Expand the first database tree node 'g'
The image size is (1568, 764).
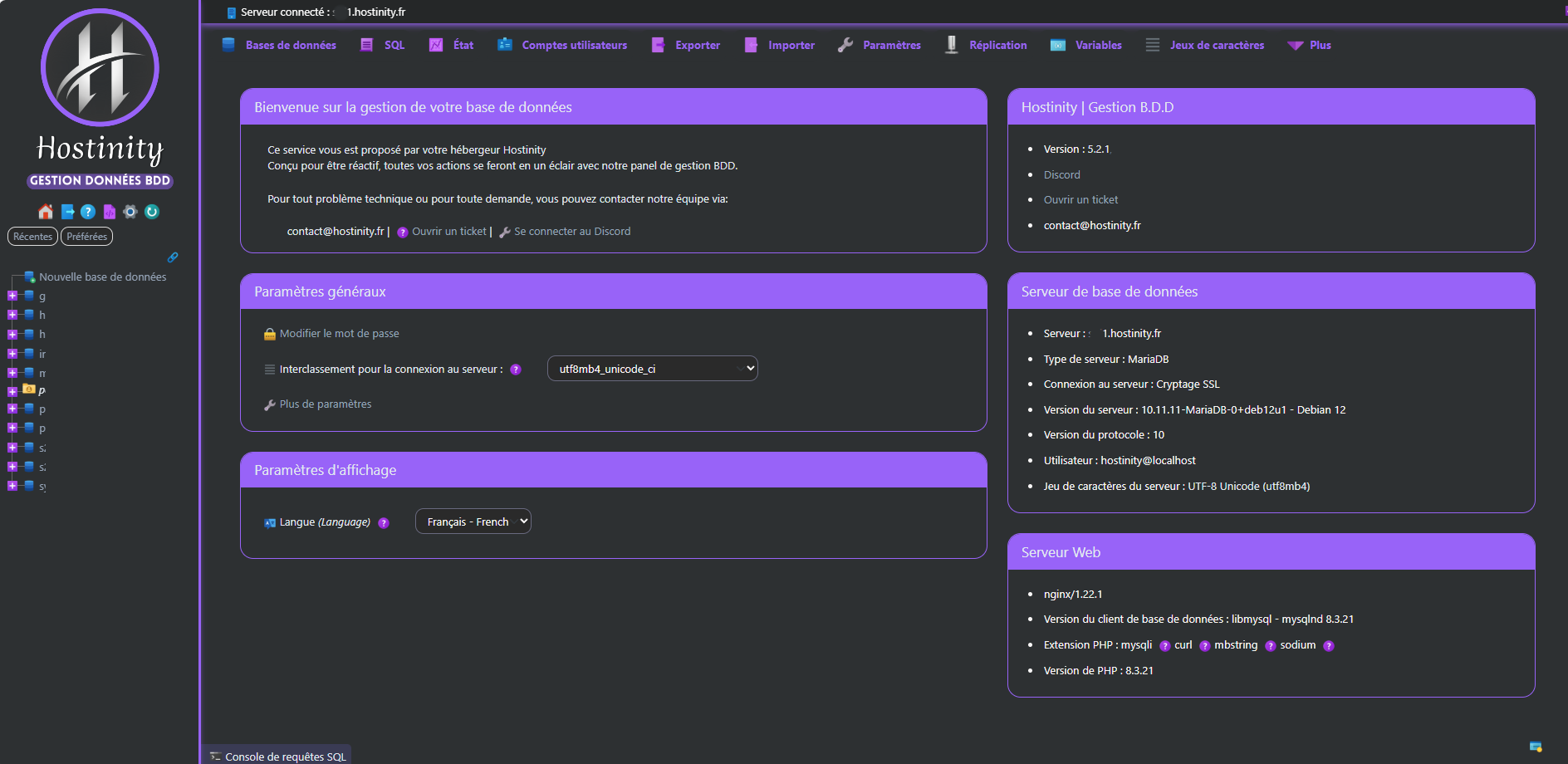pyautogui.click(x=12, y=296)
